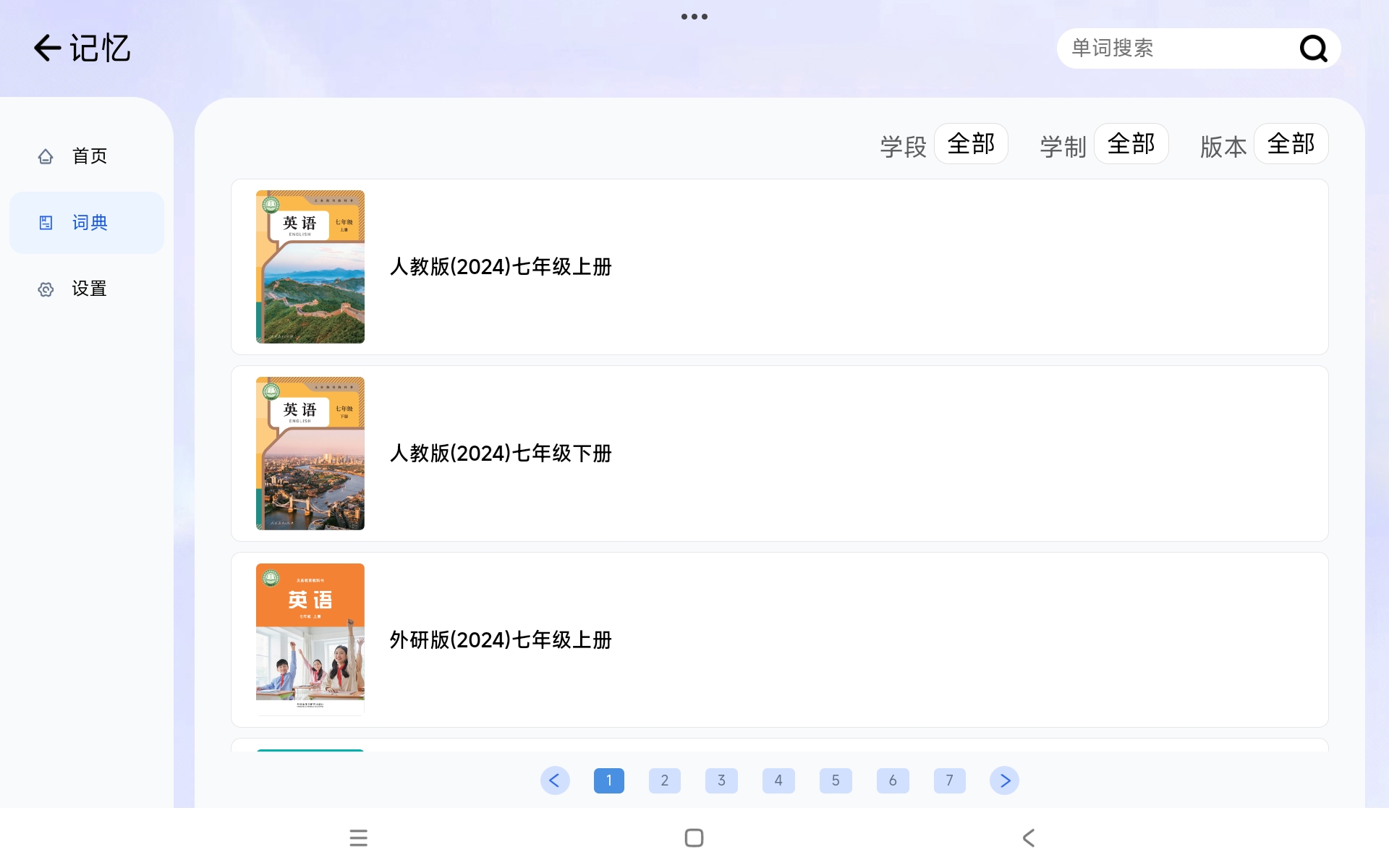1389x868 pixels.
Task: Open the 学段 全部 dropdown
Action: pos(971,144)
